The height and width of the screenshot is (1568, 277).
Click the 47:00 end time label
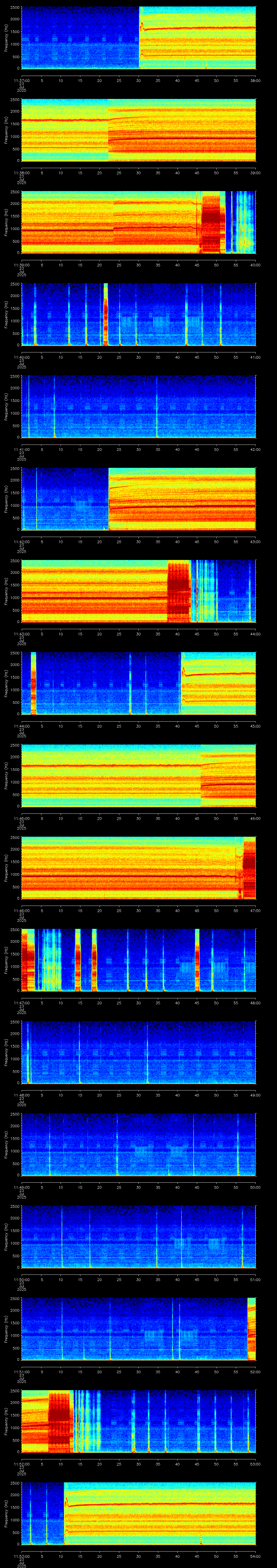(255, 910)
